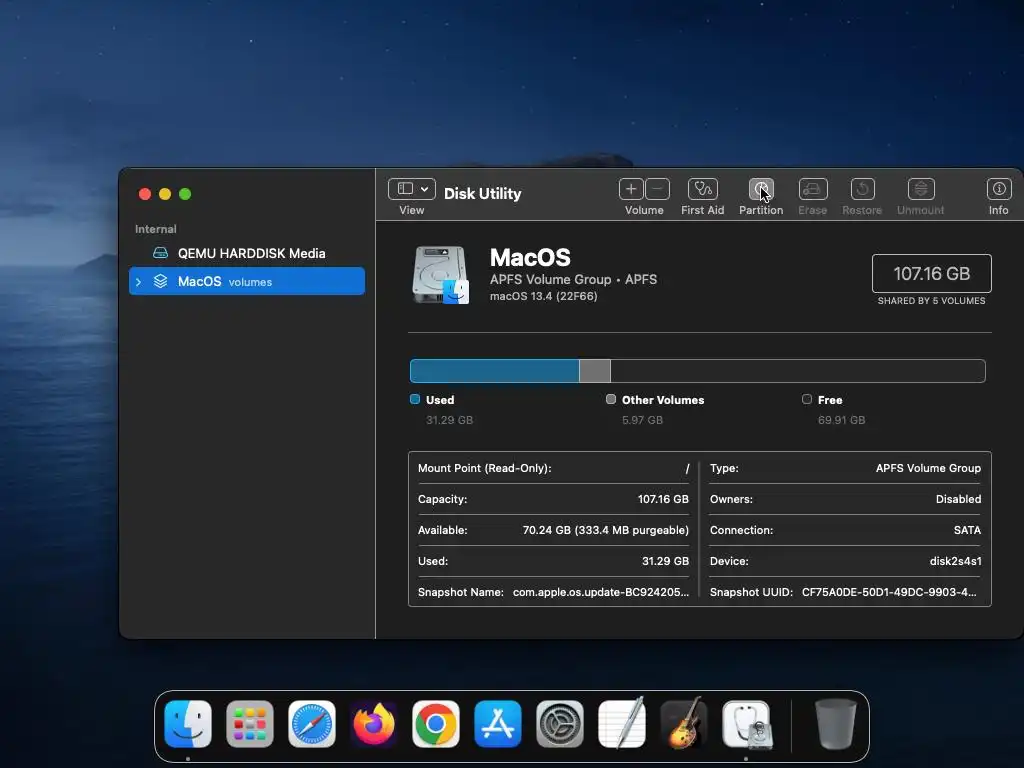The width and height of the screenshot is (1024, 768).
Task: Click the Unmount toolbar icon
Action: pyautogui.click(x=921, y=189)
